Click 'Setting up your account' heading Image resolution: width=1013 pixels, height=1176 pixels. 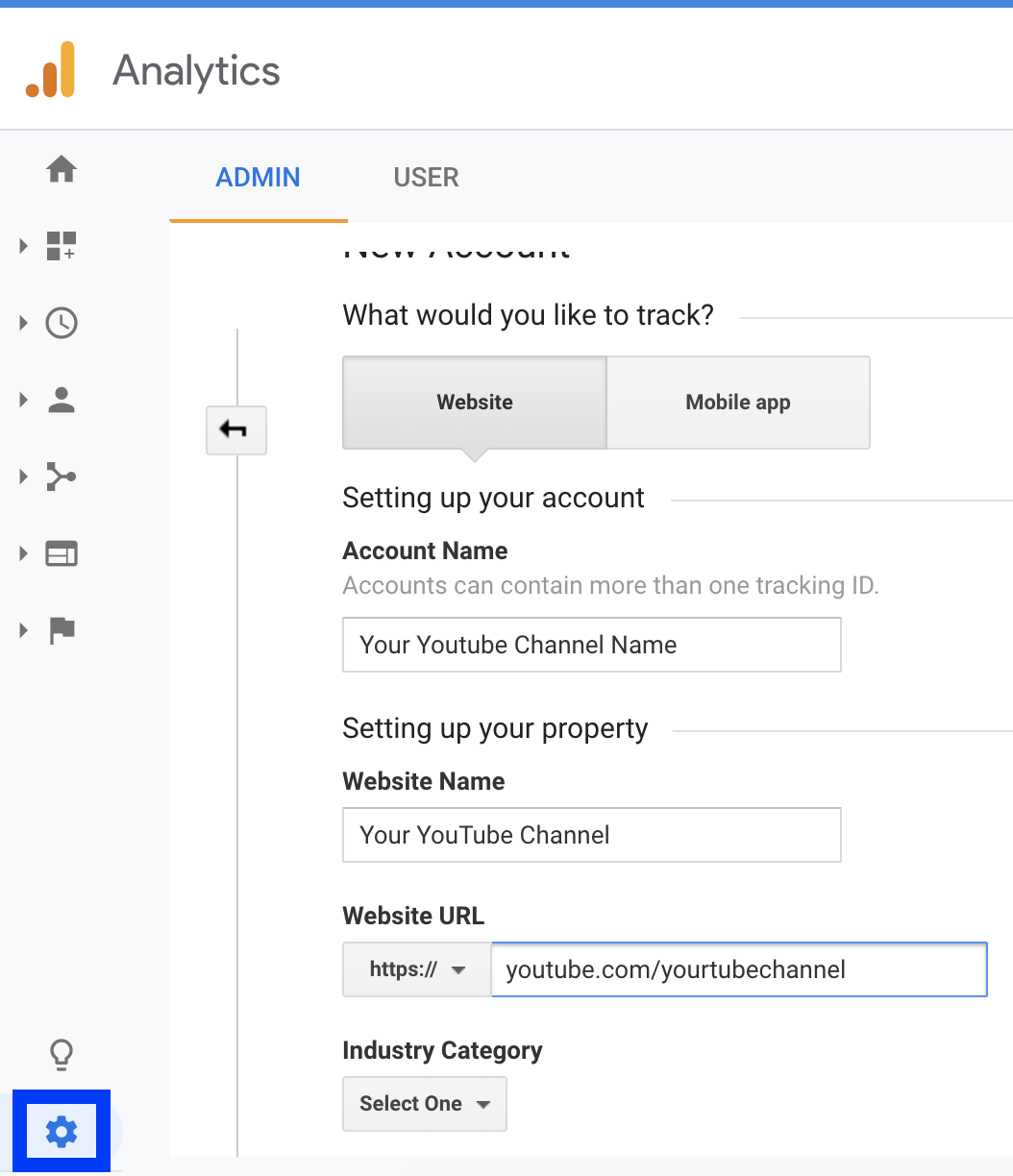494,498
